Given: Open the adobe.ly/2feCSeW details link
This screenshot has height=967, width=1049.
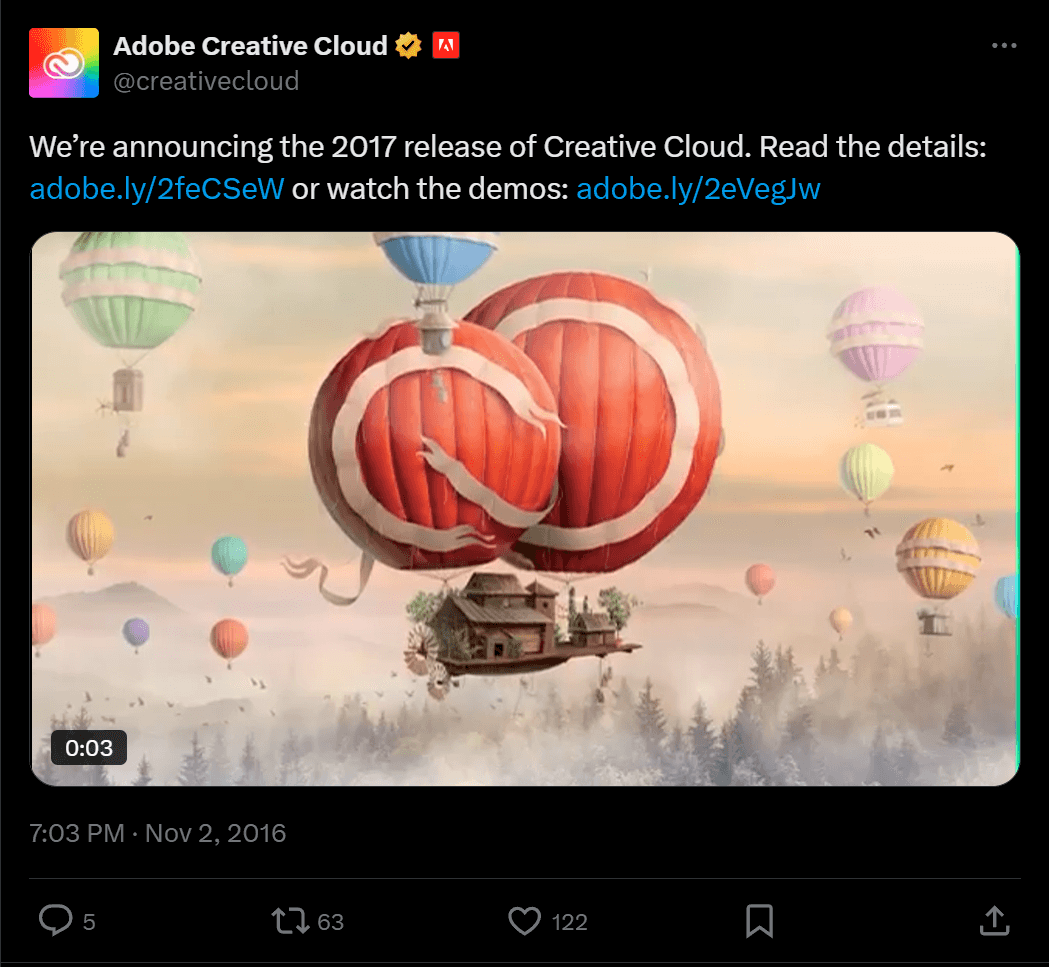Looking at the screenshot, I should (157, 189).
